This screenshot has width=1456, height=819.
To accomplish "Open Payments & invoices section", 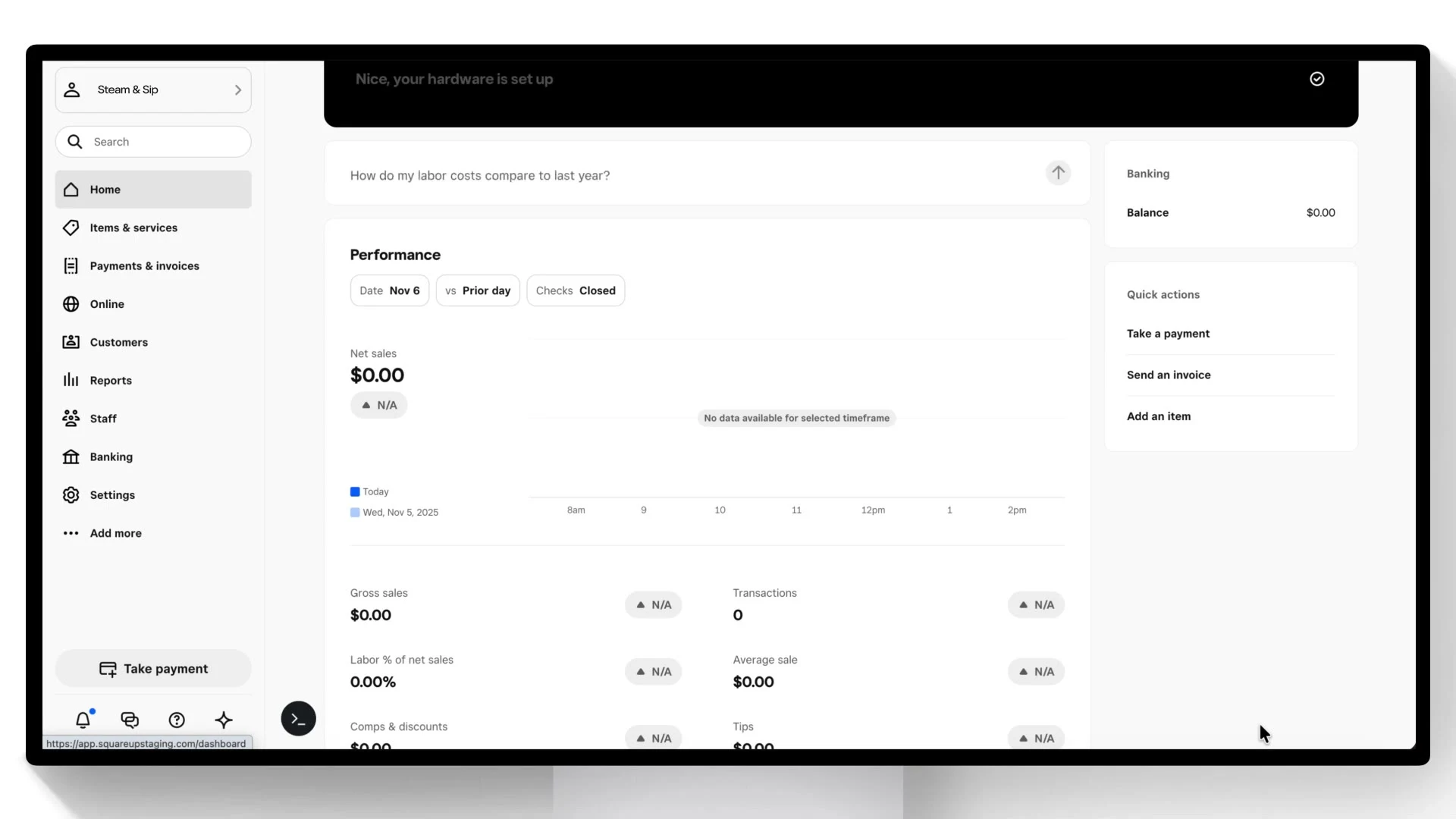I will [x=144, y=266].
